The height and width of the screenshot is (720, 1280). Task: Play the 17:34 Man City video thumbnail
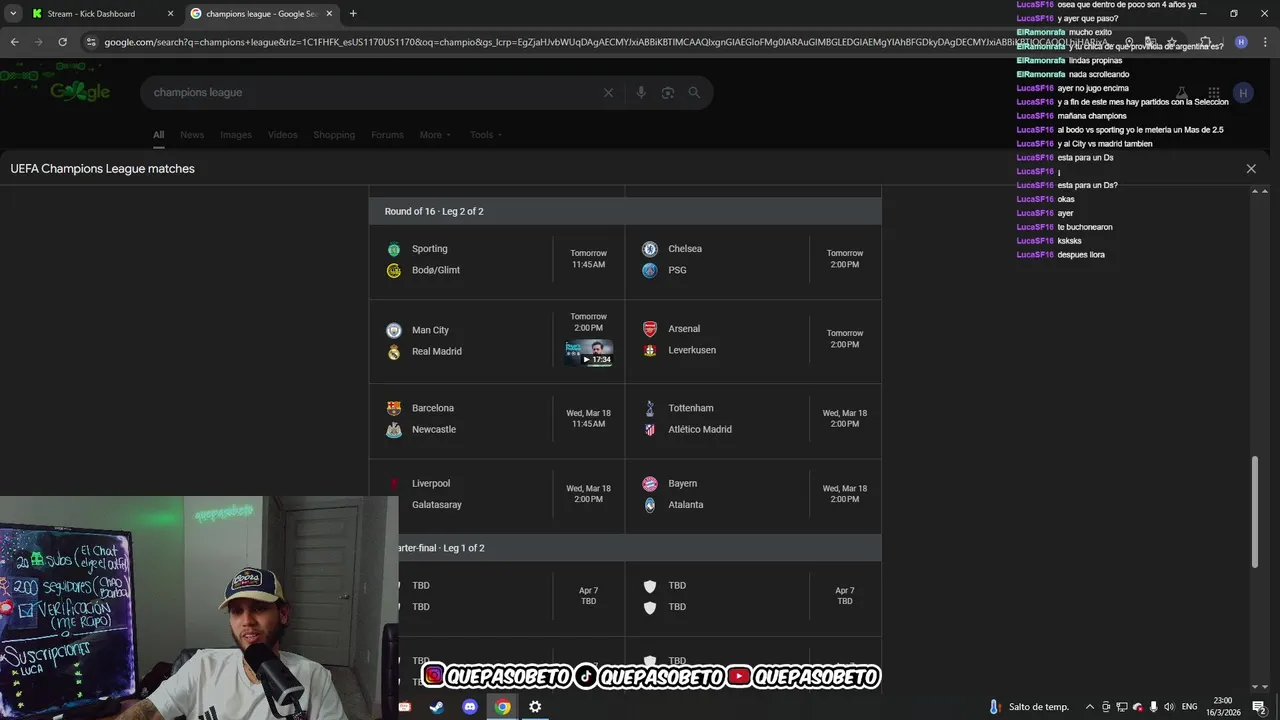click(x=589, y=353)
